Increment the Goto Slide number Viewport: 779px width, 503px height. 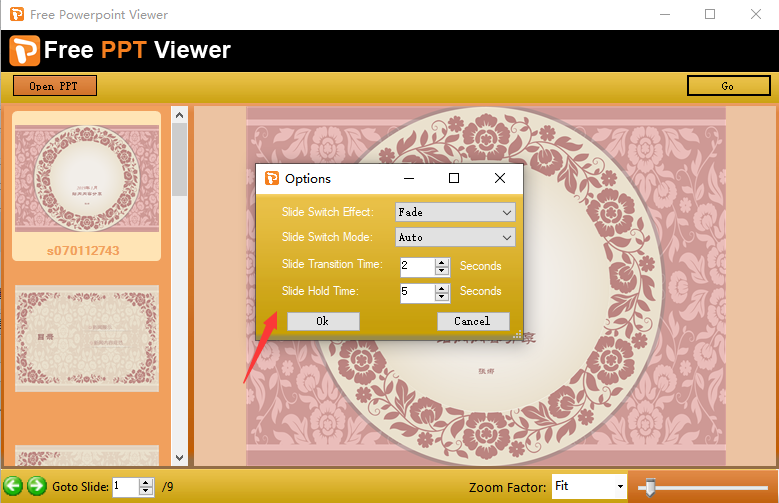point(146,482)
